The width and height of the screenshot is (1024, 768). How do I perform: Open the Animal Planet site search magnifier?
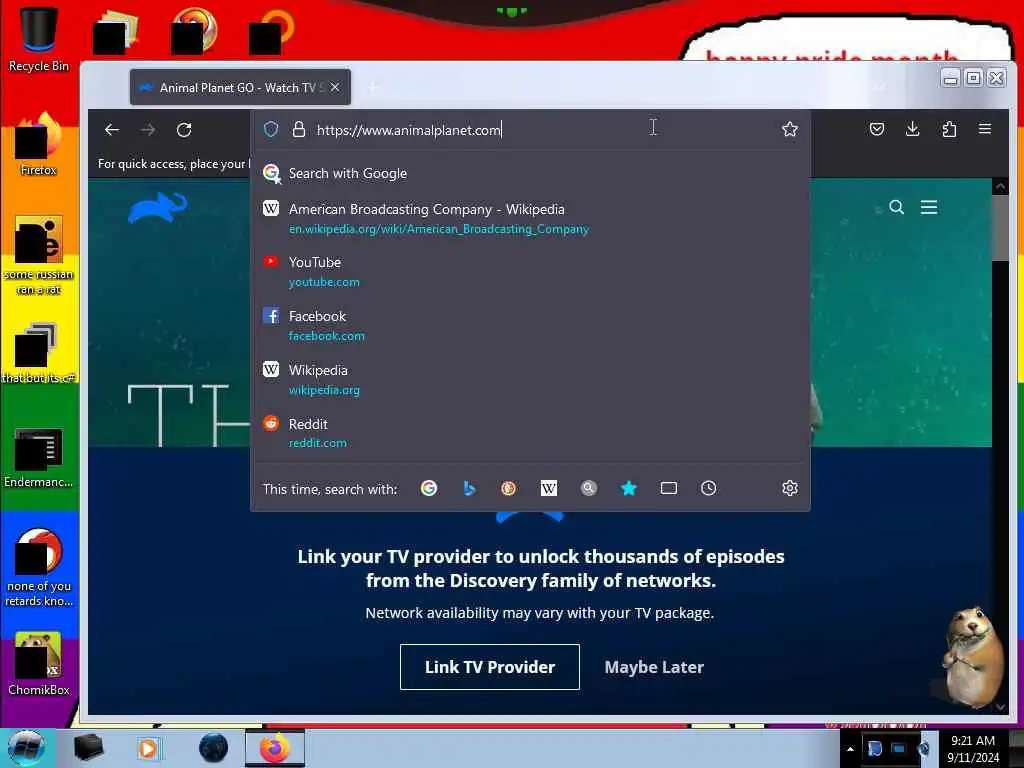[x=897, y=208]
